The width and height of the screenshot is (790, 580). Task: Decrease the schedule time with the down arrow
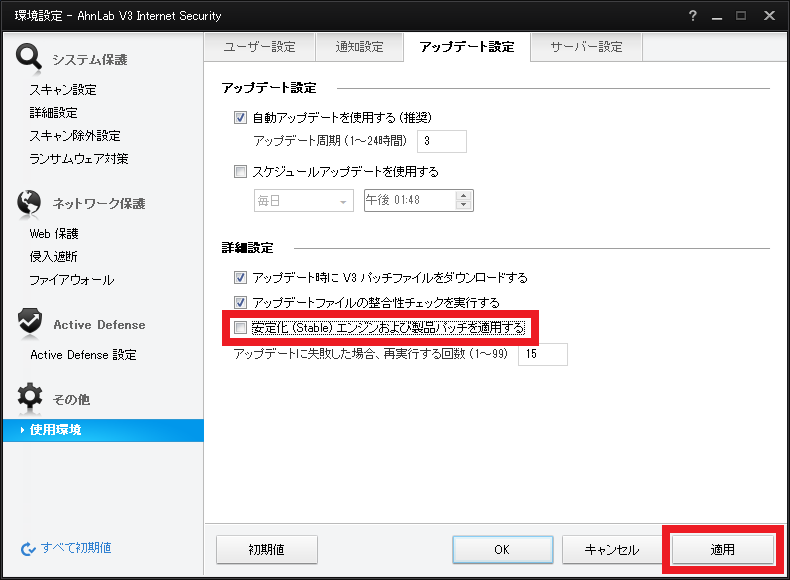[464, 205]
